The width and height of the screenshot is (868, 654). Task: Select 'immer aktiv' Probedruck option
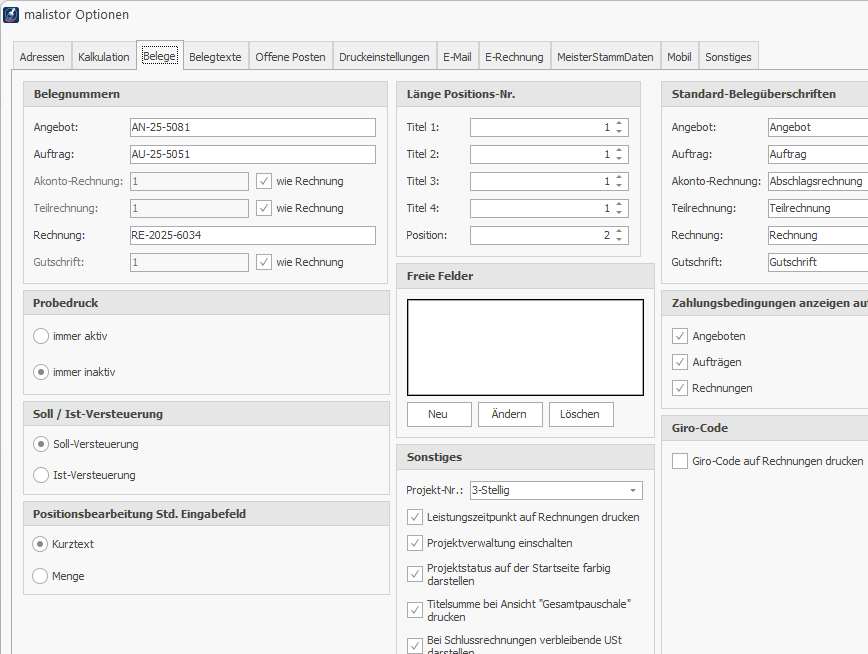(41, 336)
